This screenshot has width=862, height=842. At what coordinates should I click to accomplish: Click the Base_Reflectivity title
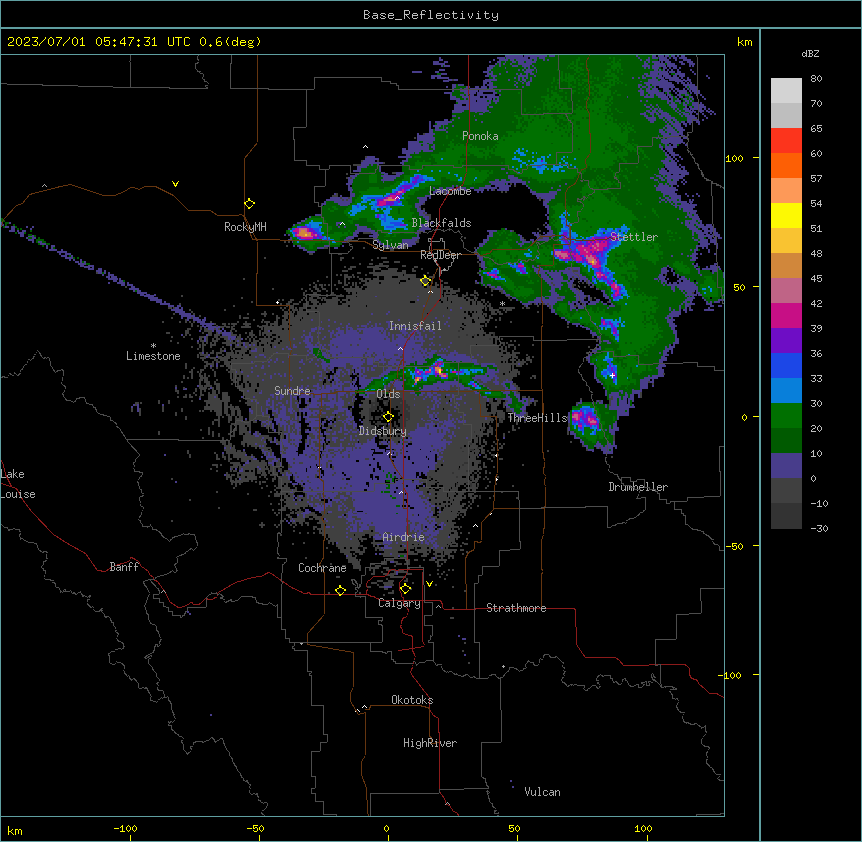coord(431,15)
